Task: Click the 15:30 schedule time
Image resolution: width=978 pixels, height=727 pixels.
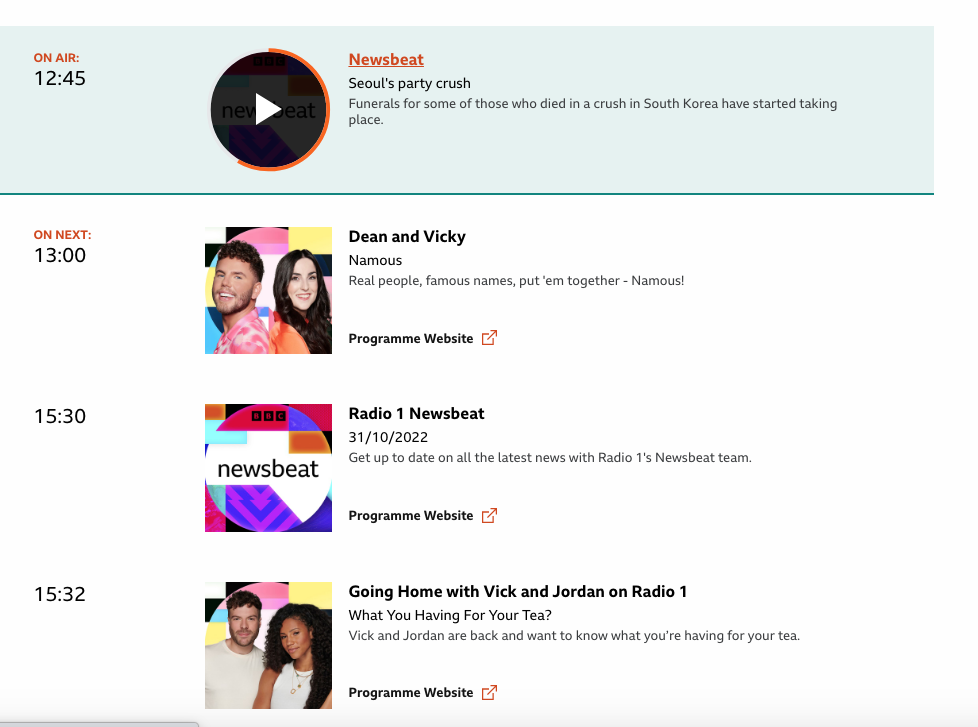Action: tap(60, 416)
